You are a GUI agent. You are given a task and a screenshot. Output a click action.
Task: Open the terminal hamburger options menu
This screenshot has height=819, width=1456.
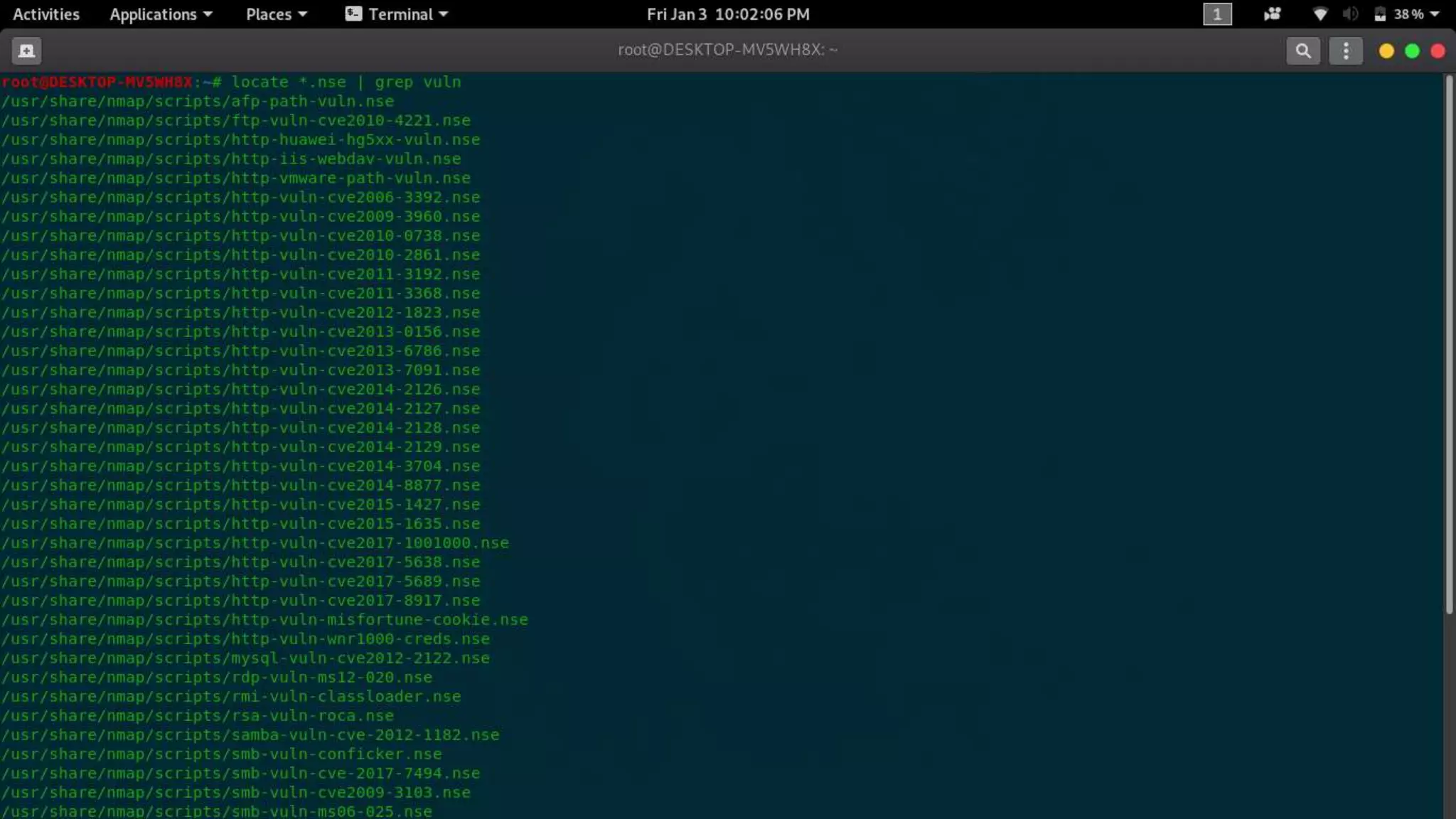(x=1345, y=50)
